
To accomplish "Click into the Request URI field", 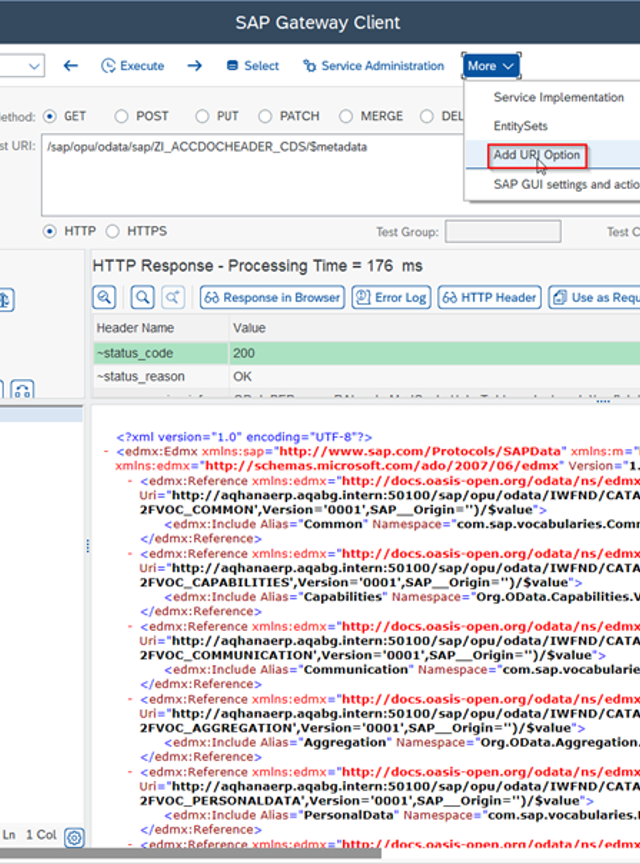I will (x=252, y=175).
